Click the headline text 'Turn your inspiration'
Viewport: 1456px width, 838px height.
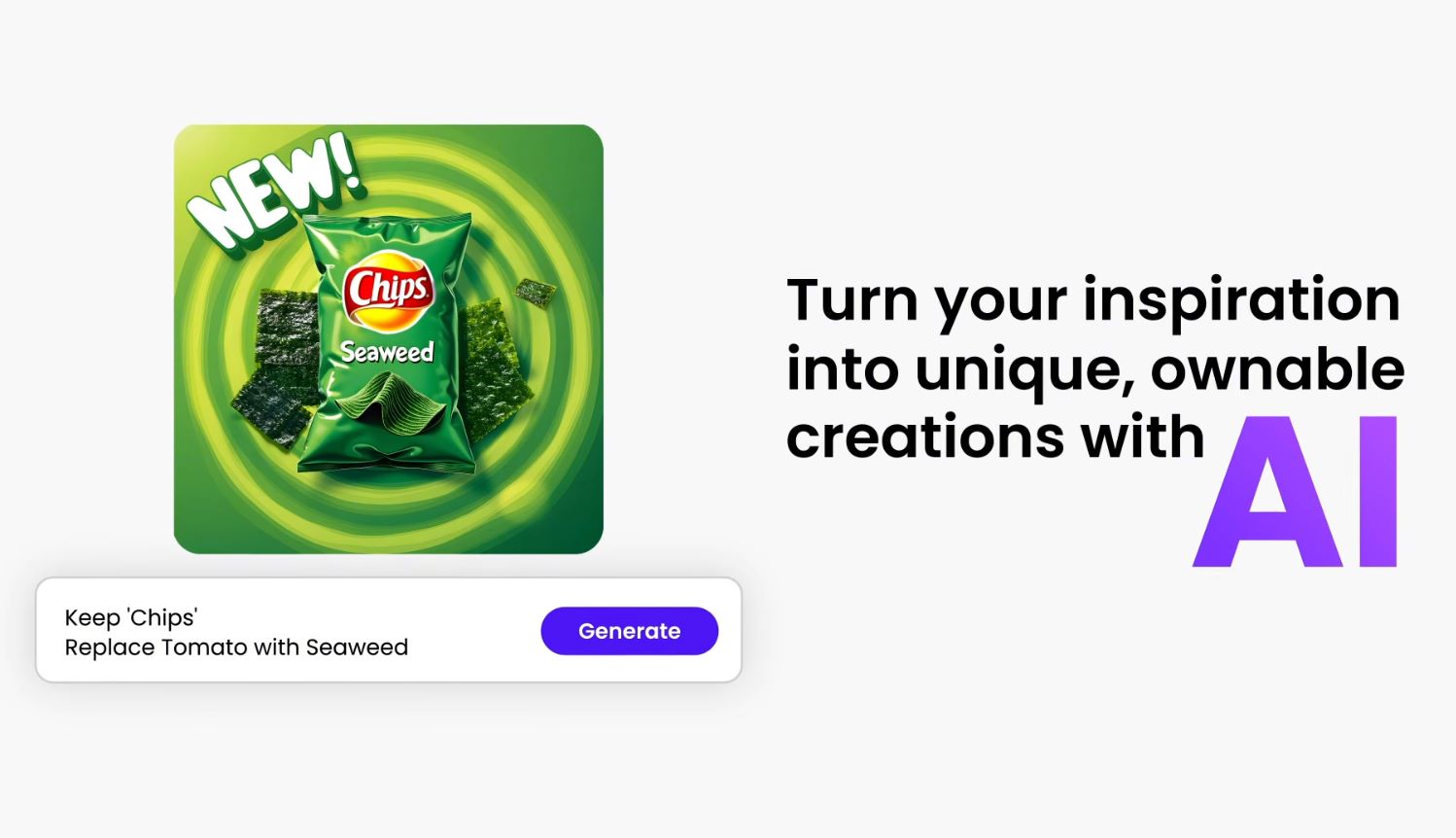[1093, 299]
